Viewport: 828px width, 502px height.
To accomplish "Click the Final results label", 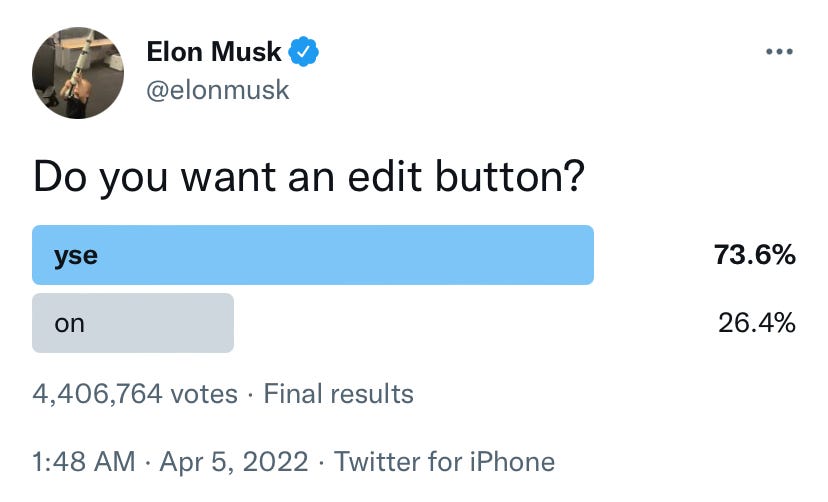I will [338, 394].
